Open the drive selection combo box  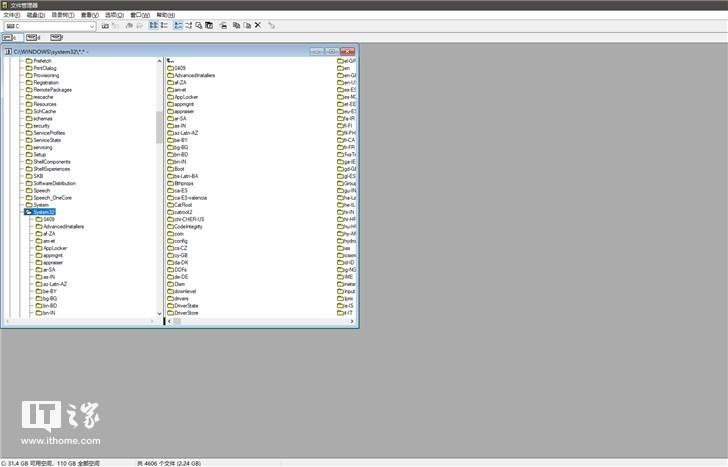pos(93,26)
